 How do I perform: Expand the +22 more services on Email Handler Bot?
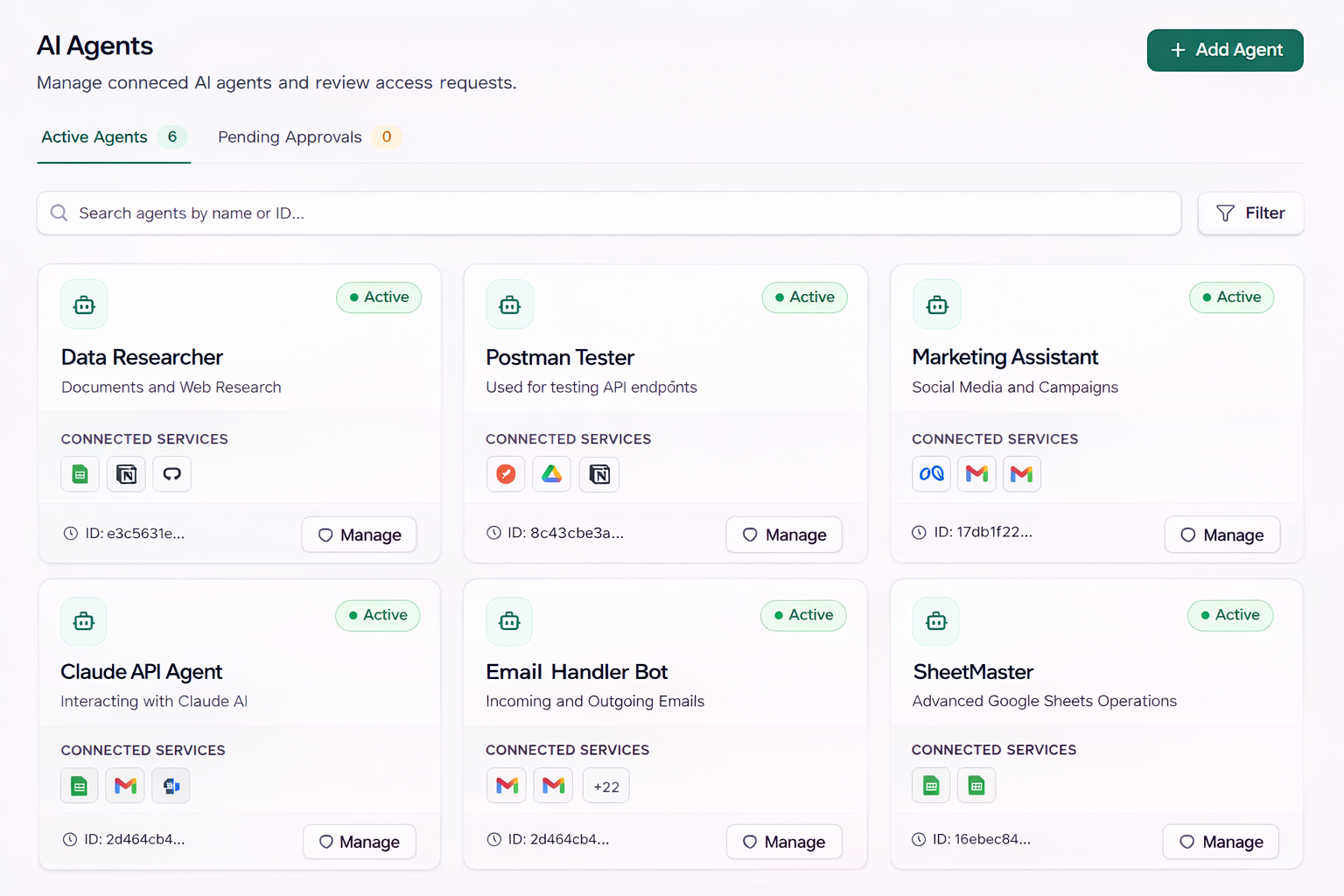click(x=605, y=786)
